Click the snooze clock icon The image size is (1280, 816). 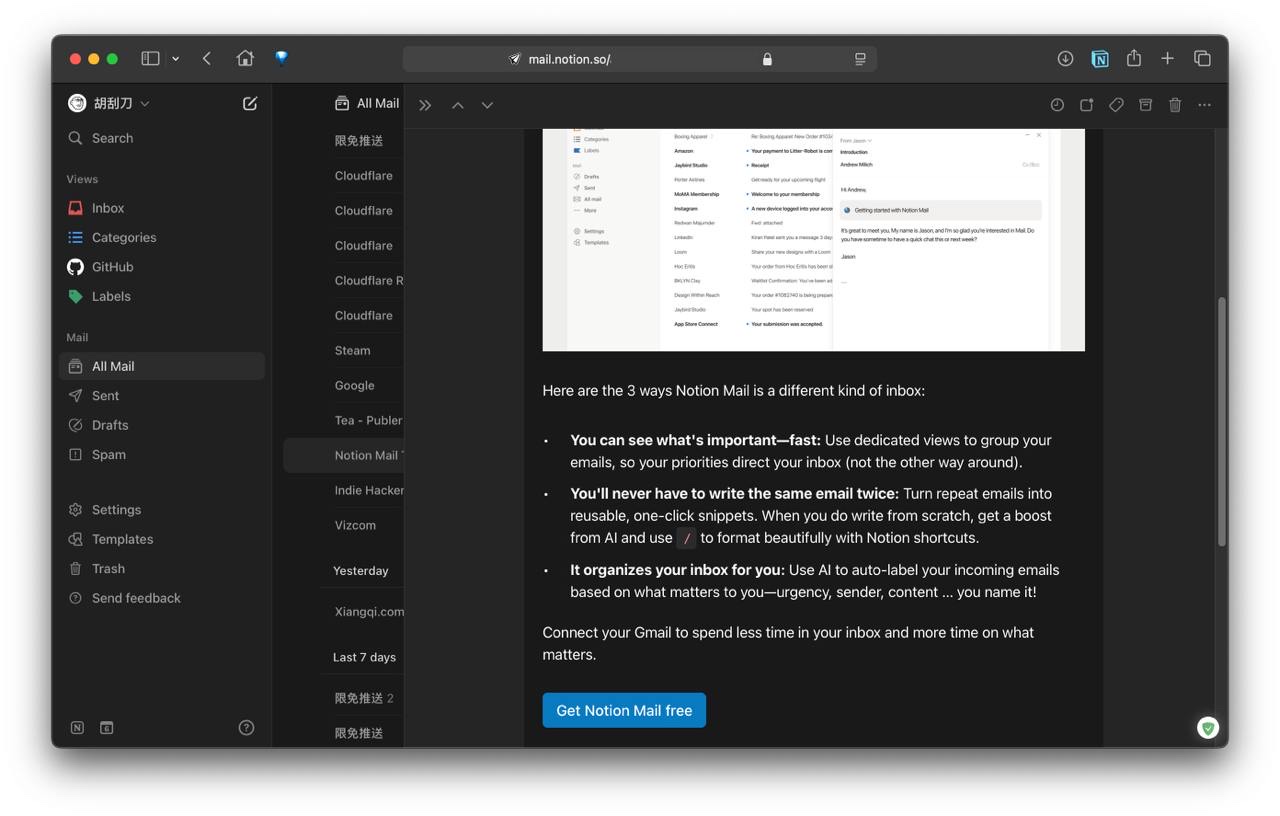pyautogui.click(x=1057, y=105)
